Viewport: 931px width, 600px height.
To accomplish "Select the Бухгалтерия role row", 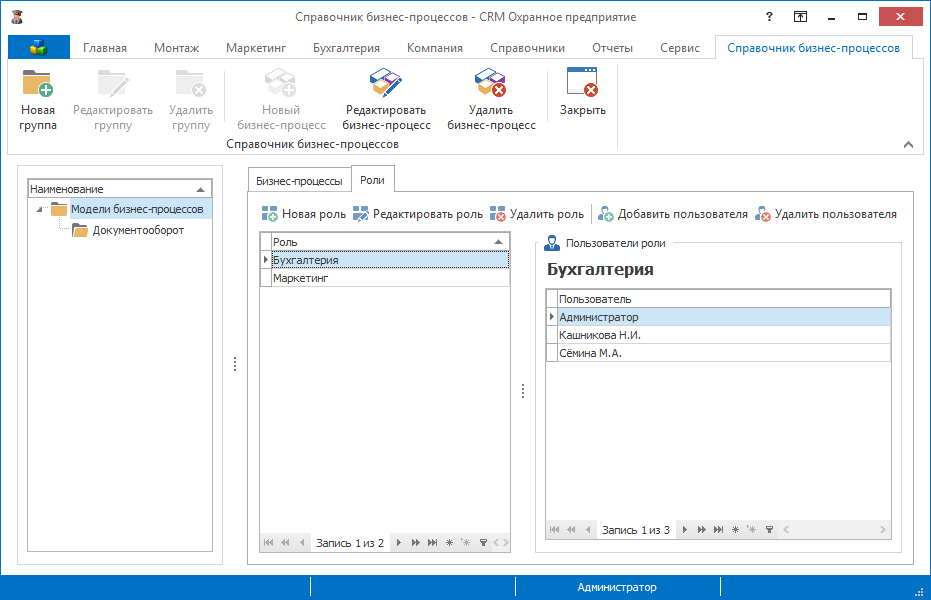I will coord(390,260).
